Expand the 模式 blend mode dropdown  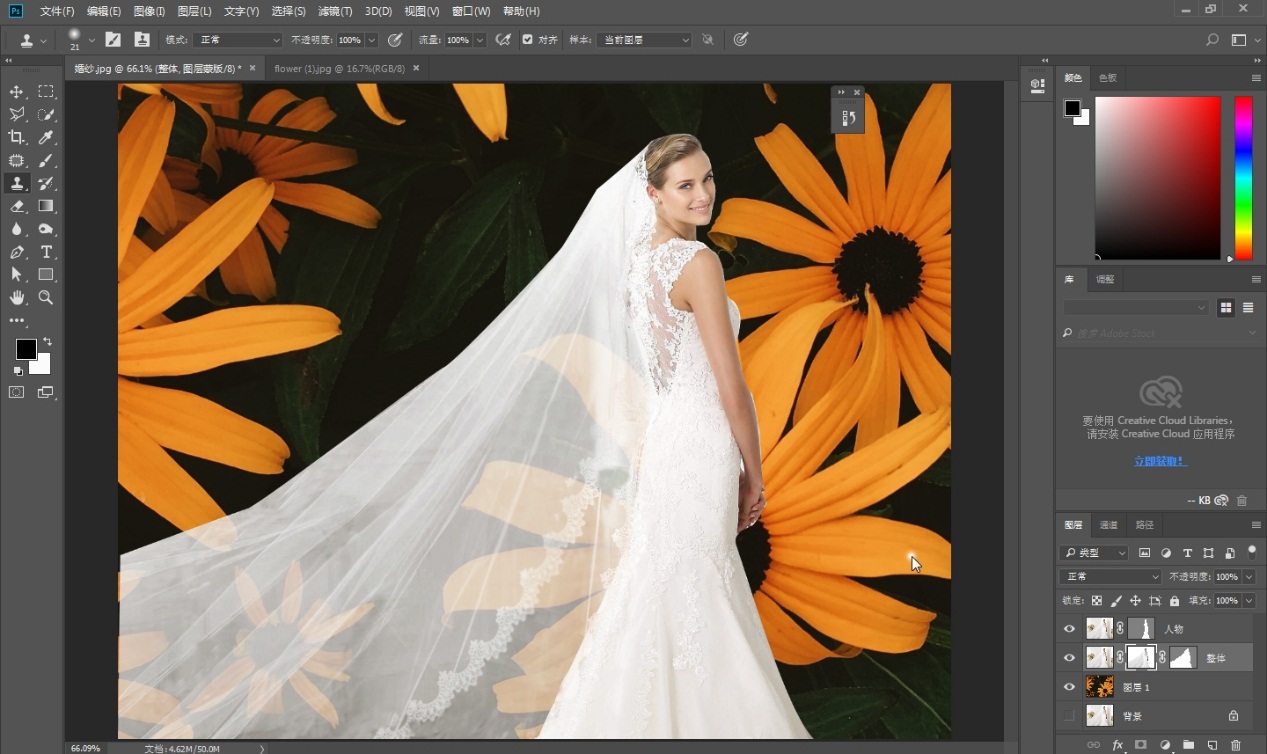(237, 40)
